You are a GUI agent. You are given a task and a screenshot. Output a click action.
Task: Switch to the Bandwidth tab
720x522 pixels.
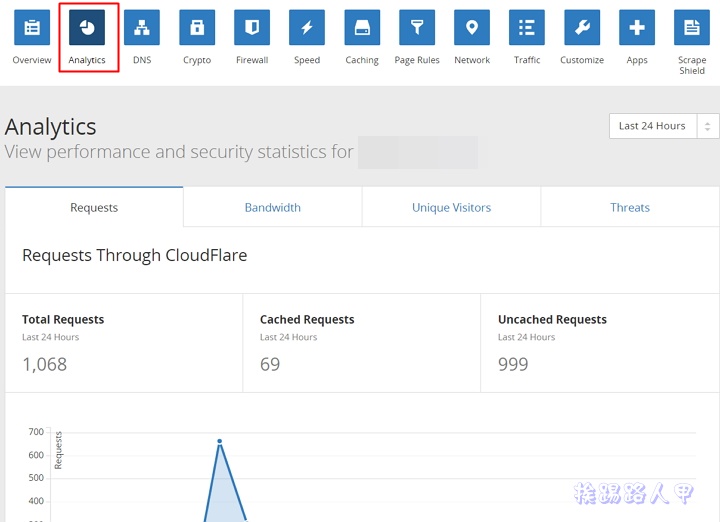click(x=273, y=208)
